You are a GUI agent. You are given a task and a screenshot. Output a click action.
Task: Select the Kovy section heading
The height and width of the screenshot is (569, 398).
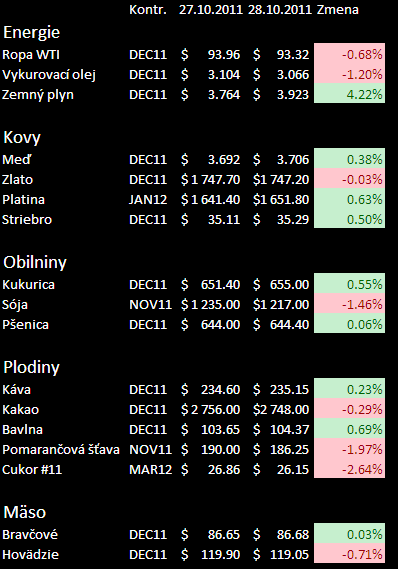click(x=22, y=138)
